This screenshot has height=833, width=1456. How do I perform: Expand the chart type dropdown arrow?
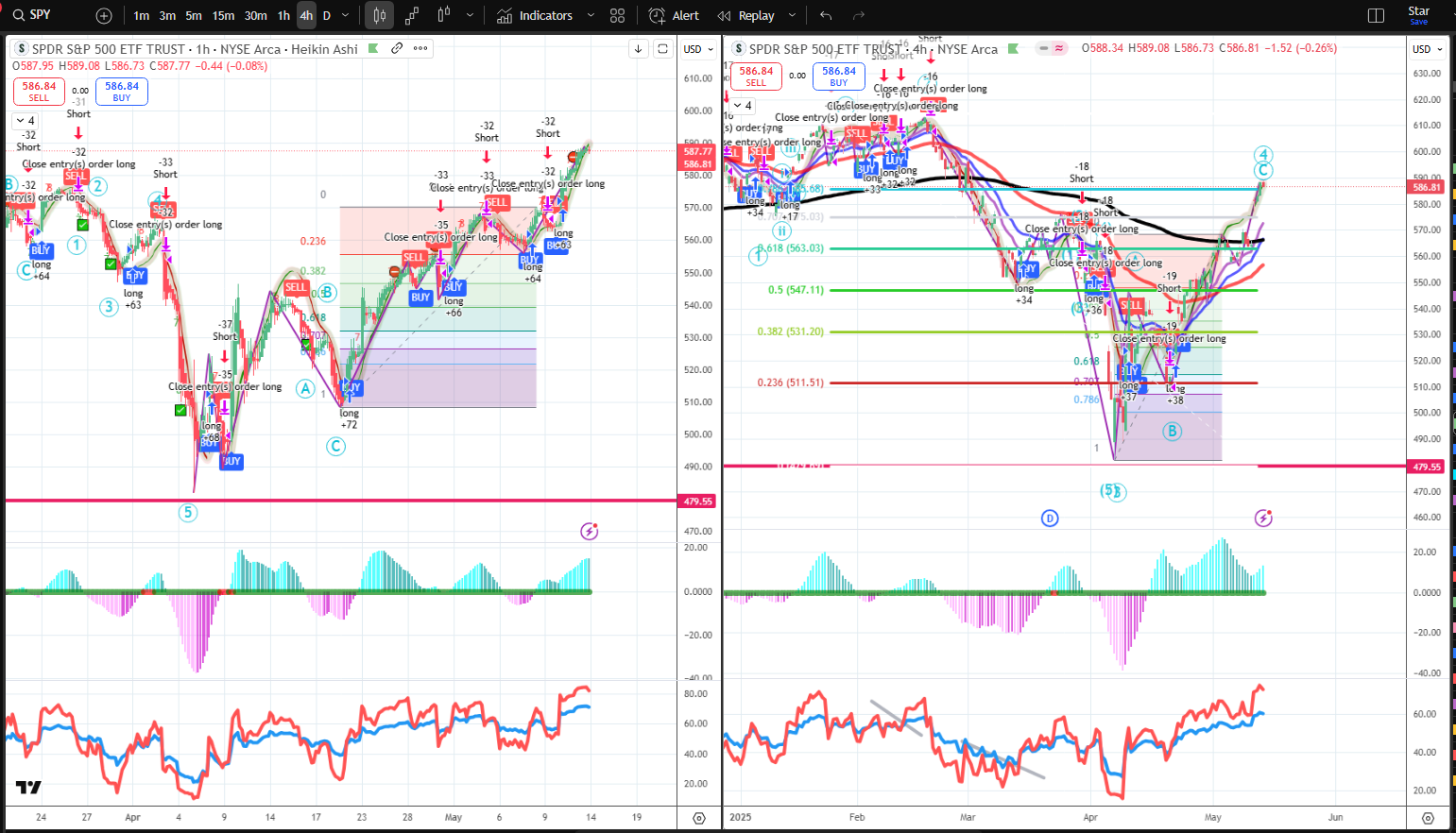(x=470, y=16)
